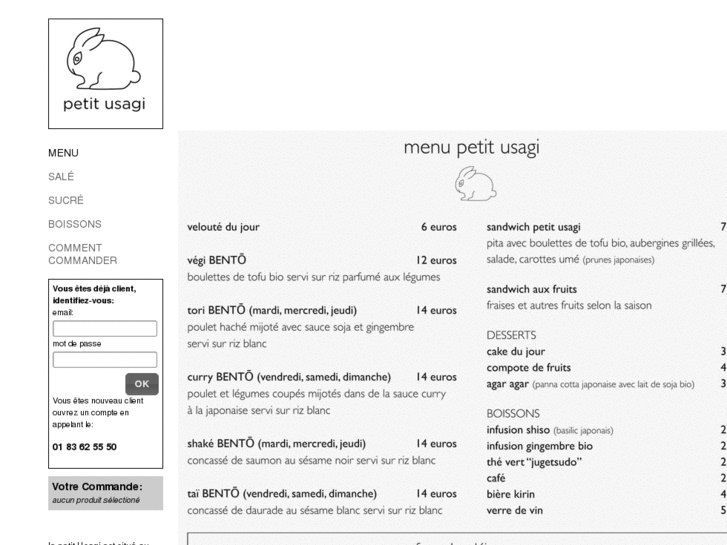Screen dimensions: 727x545
Task: Select 'taï BENTŌ' dish title
Action: [282, 494]
